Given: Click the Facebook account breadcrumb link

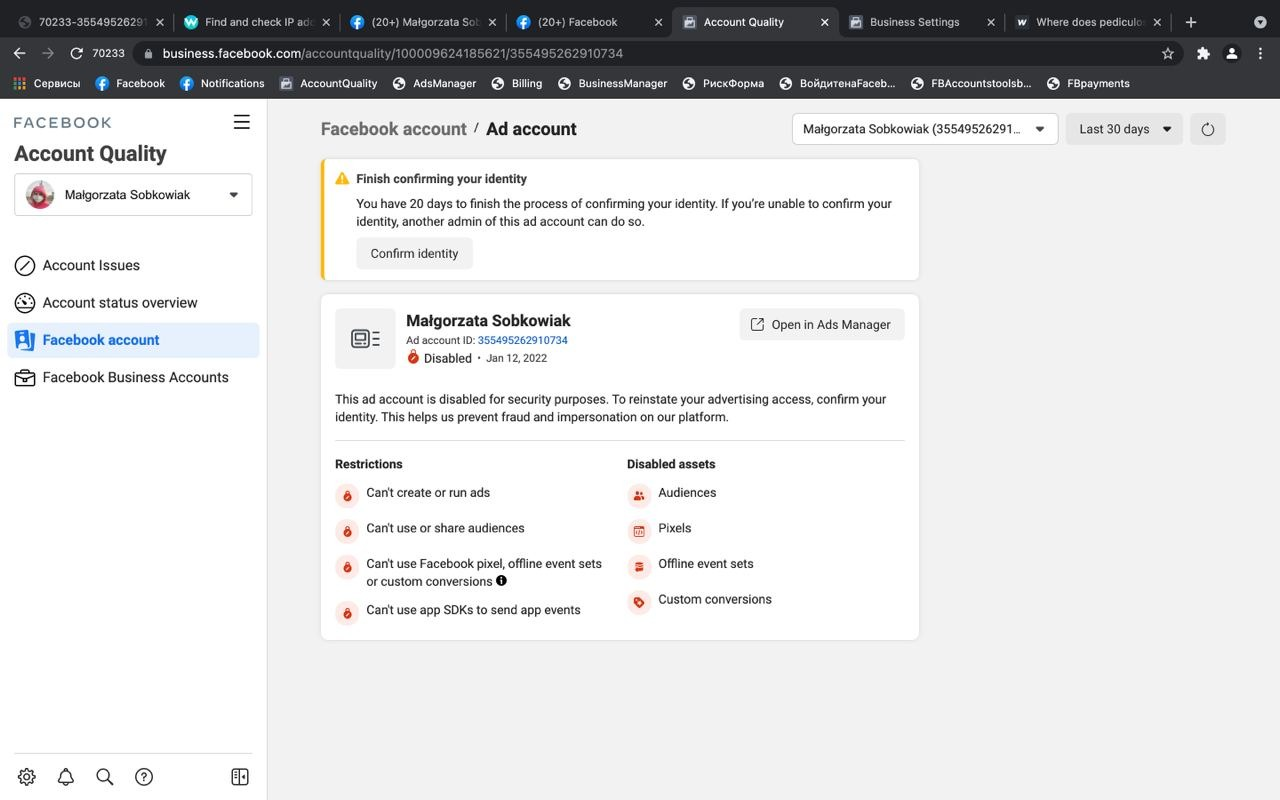Looking at the screenshot, I should click(394, 129).
